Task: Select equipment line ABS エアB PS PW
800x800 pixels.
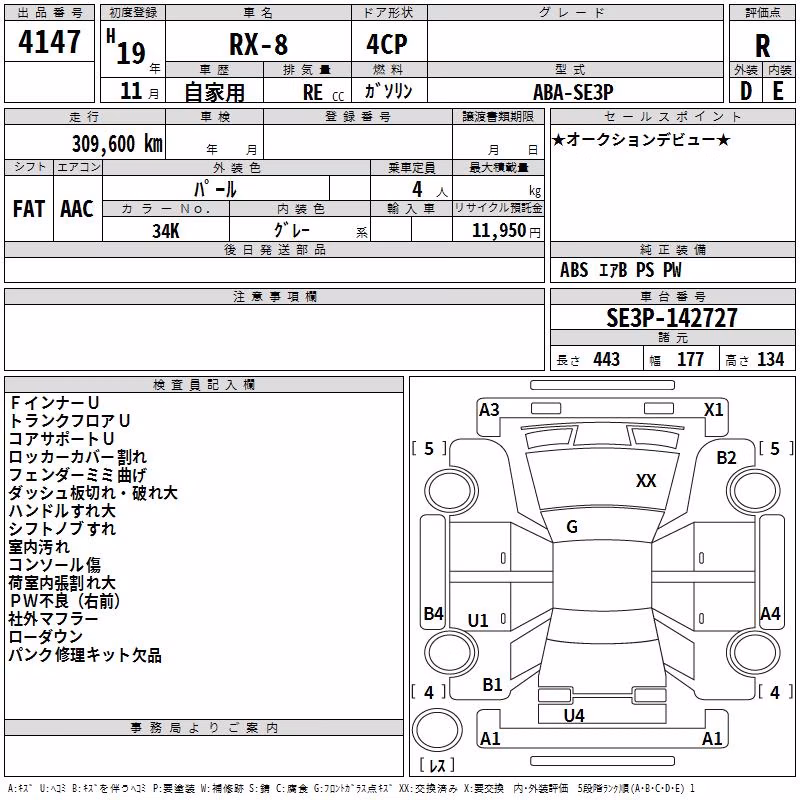Action: [x=620, y=270]
